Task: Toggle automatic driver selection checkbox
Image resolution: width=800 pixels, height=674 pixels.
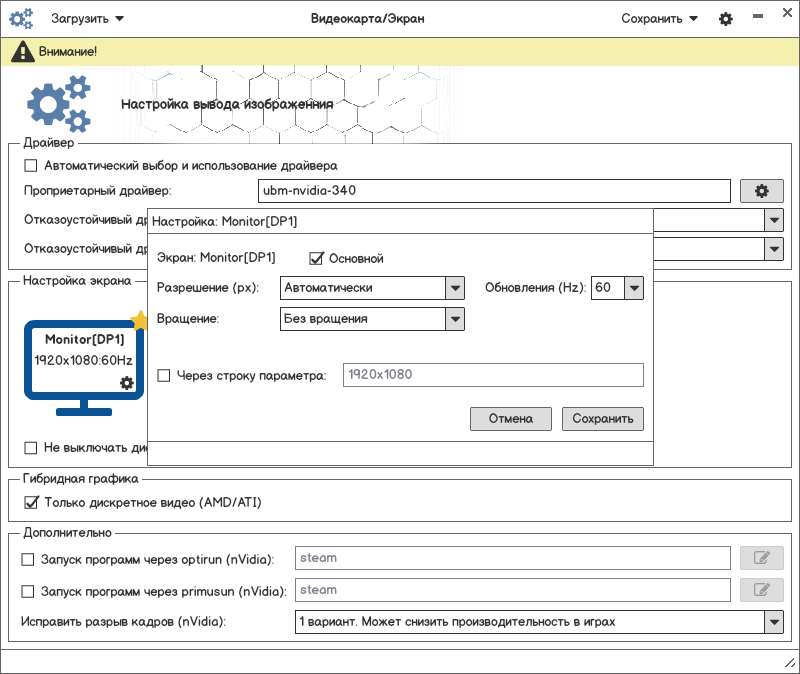Action: pos(31,165)
